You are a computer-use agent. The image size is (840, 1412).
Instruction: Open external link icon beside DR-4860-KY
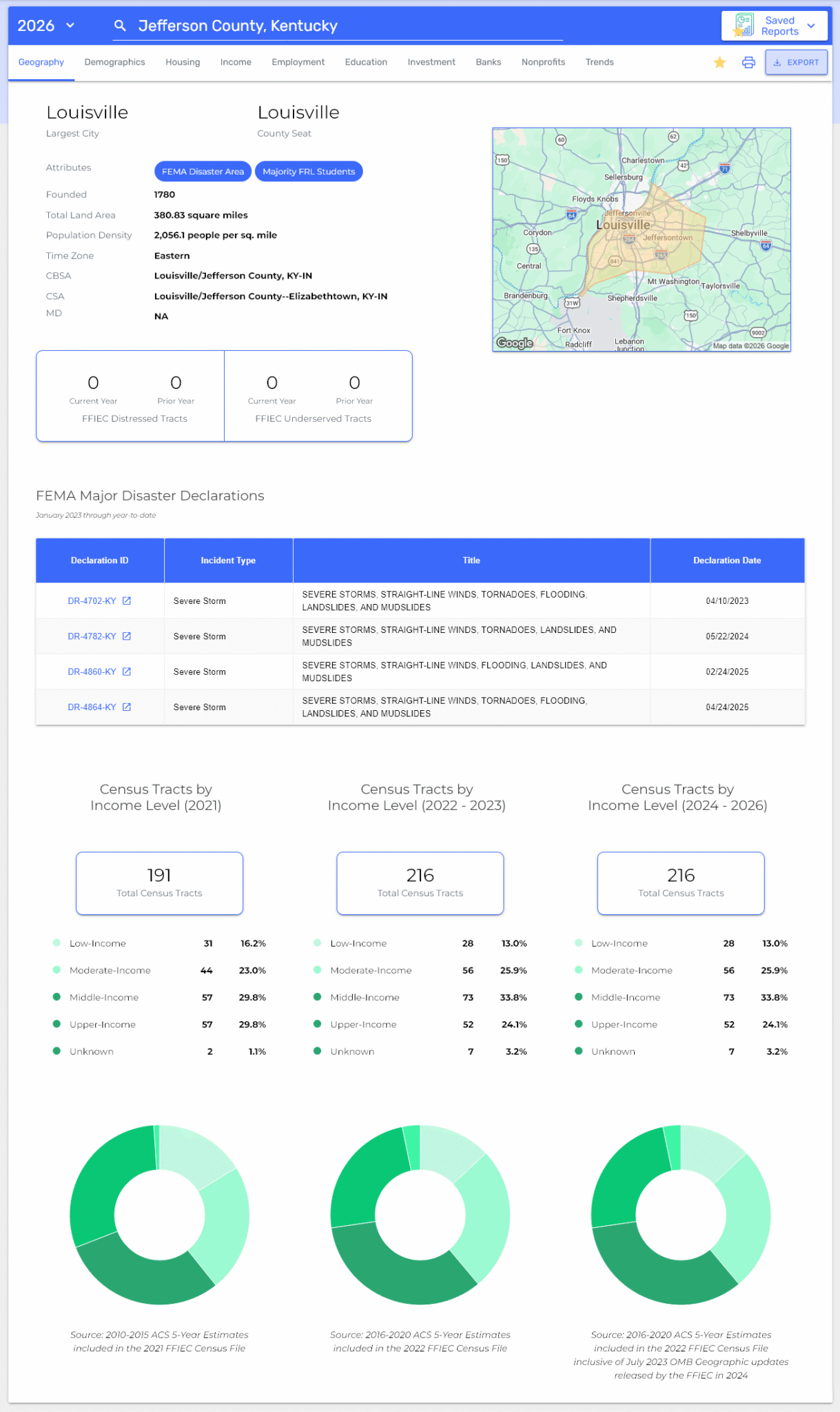click(x=127, y=672)
